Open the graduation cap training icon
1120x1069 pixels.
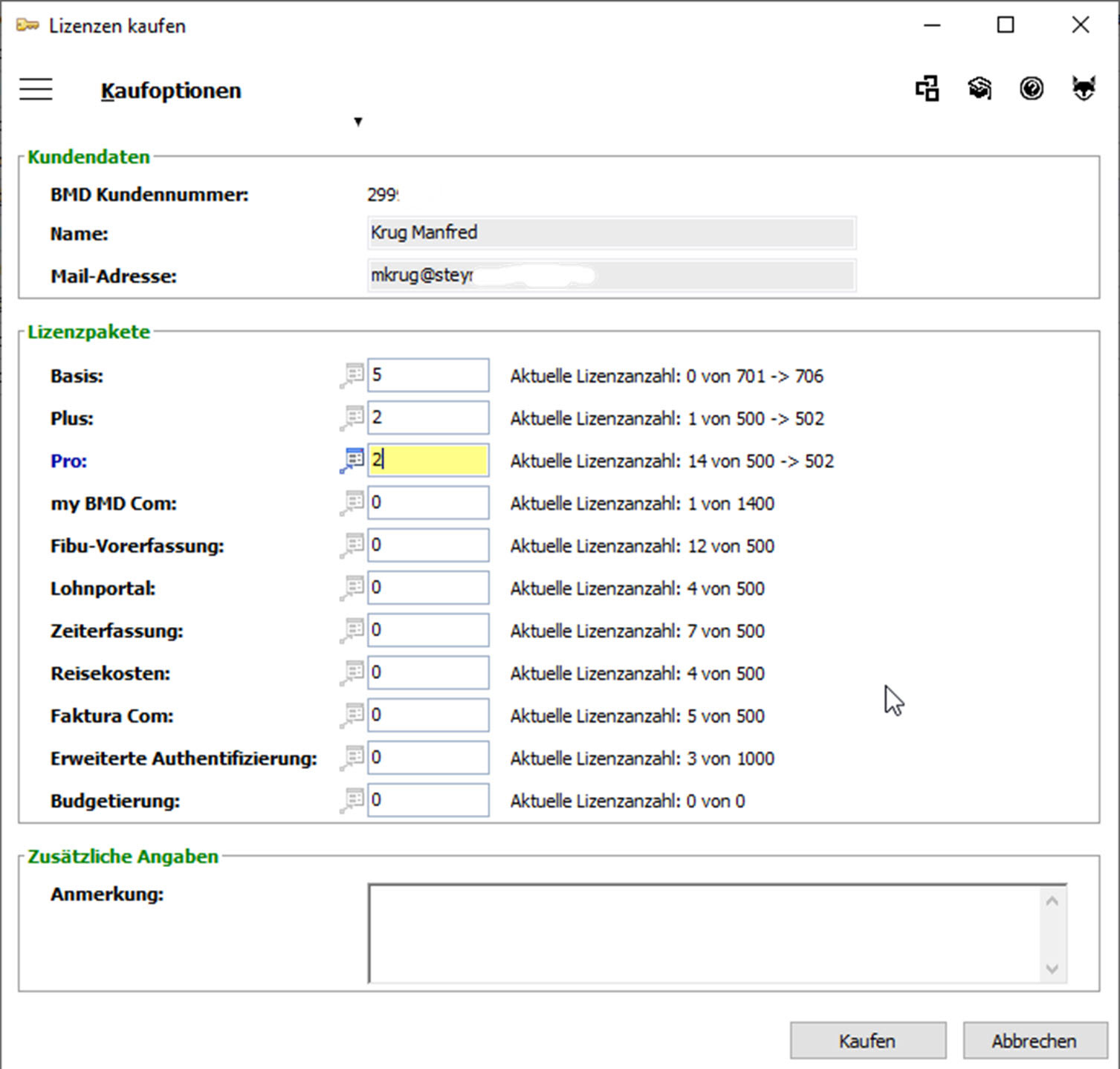click(x=980, y=89)
